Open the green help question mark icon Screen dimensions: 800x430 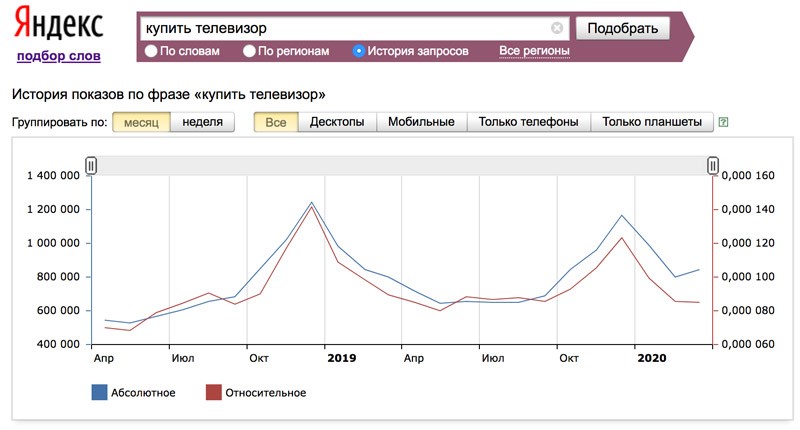pyautogui.click(x=723, y=122)
